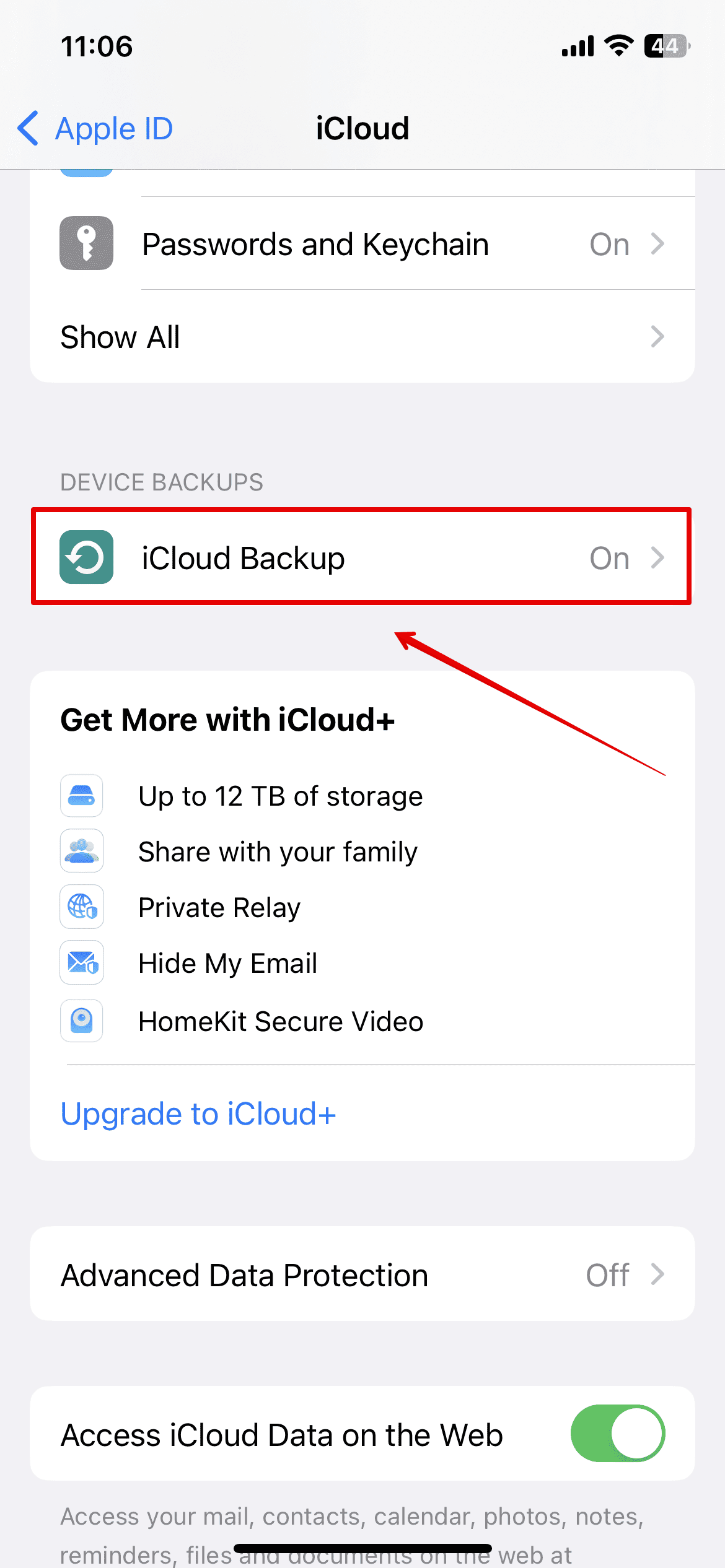Tap Upgrade to iCloud+ link
The width and height of the screenshot is (725, 1568).
[198, 1114]
